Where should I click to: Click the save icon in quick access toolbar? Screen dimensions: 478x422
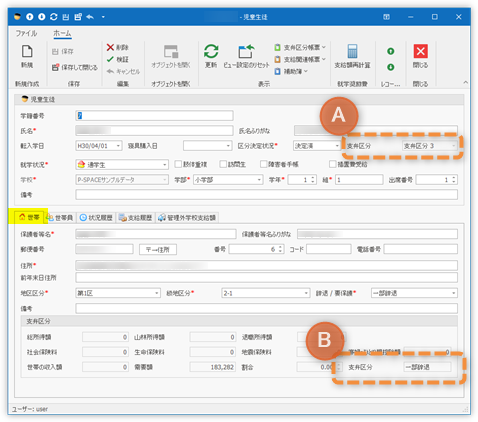pyautogui.click(x=66, y=17)
